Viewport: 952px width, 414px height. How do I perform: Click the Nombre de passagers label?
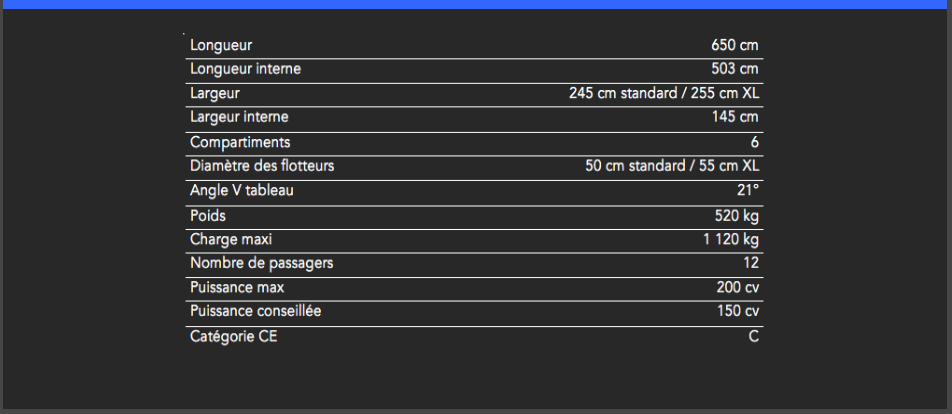coord(261,263)
